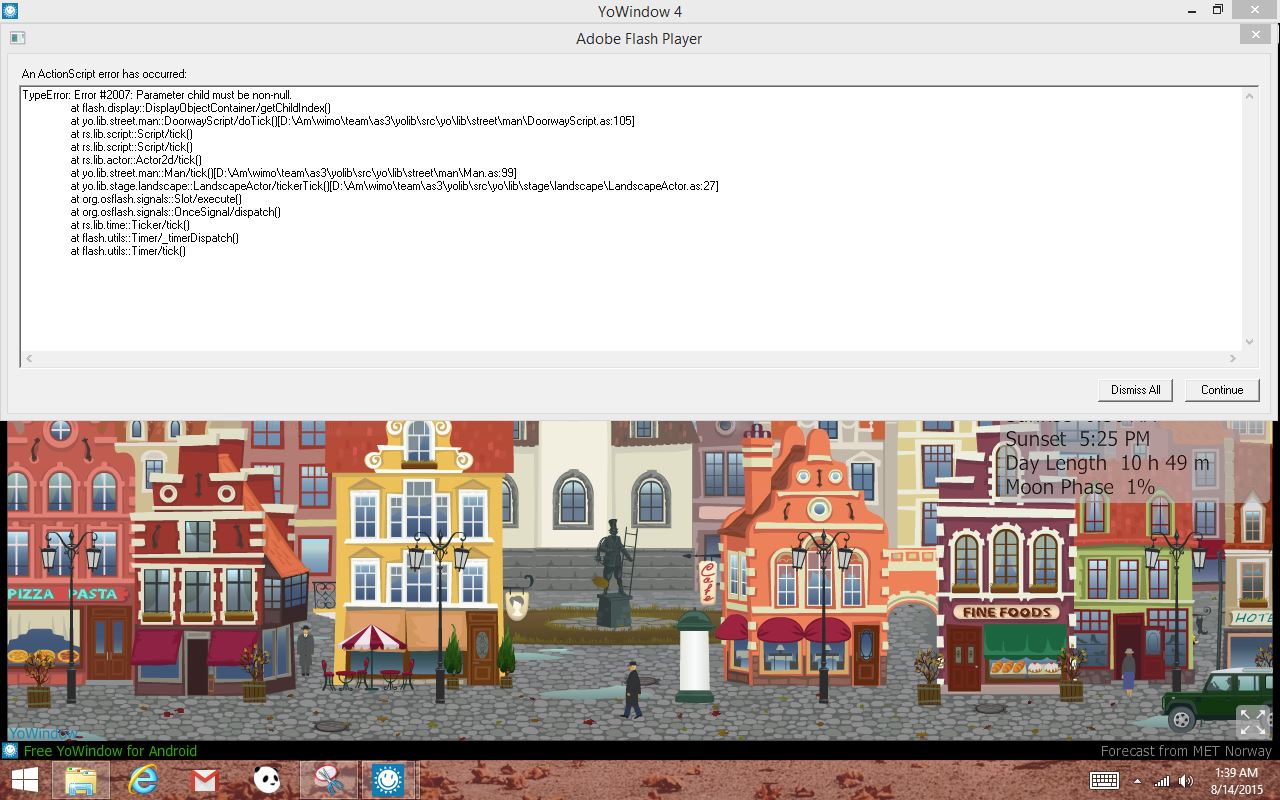Screen dimensions: 1280x800
Task: Click the YoWindow sun icon beside Android link
Action: (x=10, y=751)
